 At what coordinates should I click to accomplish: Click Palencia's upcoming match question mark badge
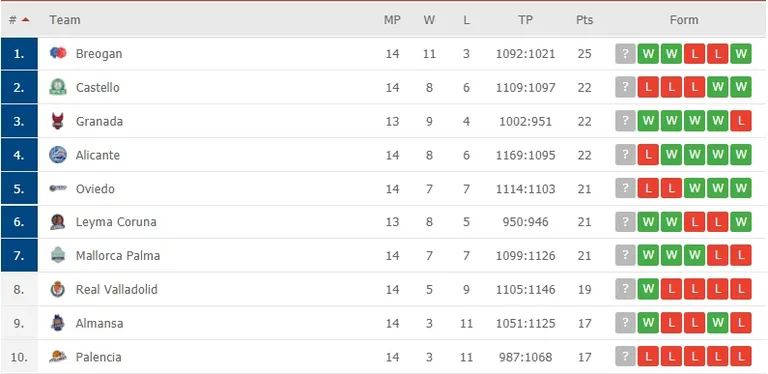coord(625,357)
